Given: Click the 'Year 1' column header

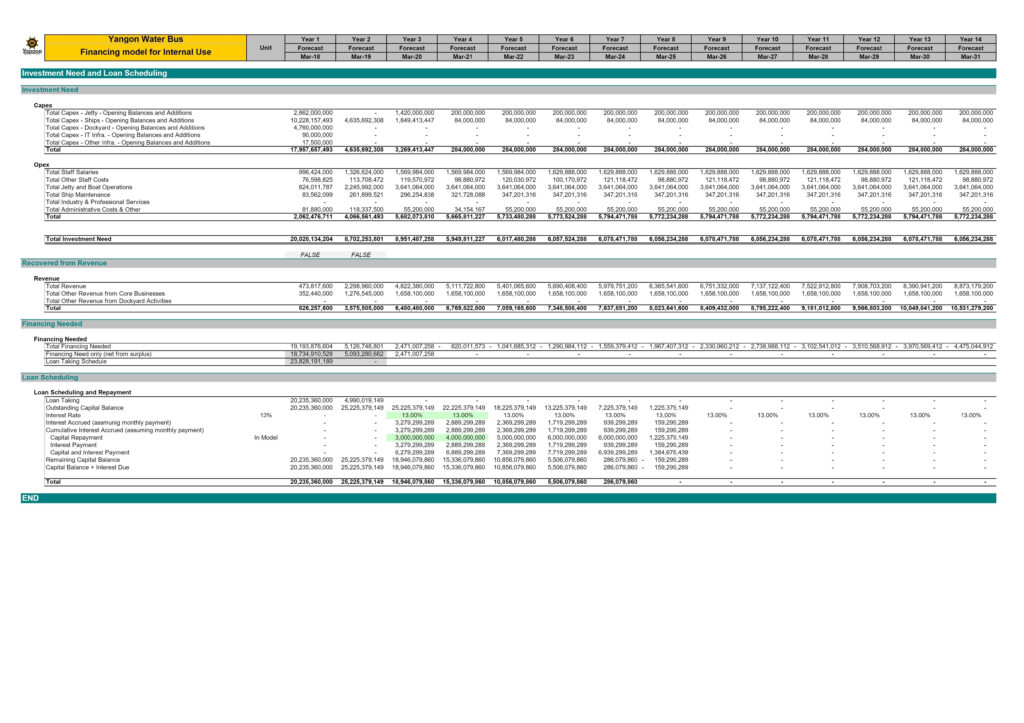Looking at the screenshot, I should 310,39.
